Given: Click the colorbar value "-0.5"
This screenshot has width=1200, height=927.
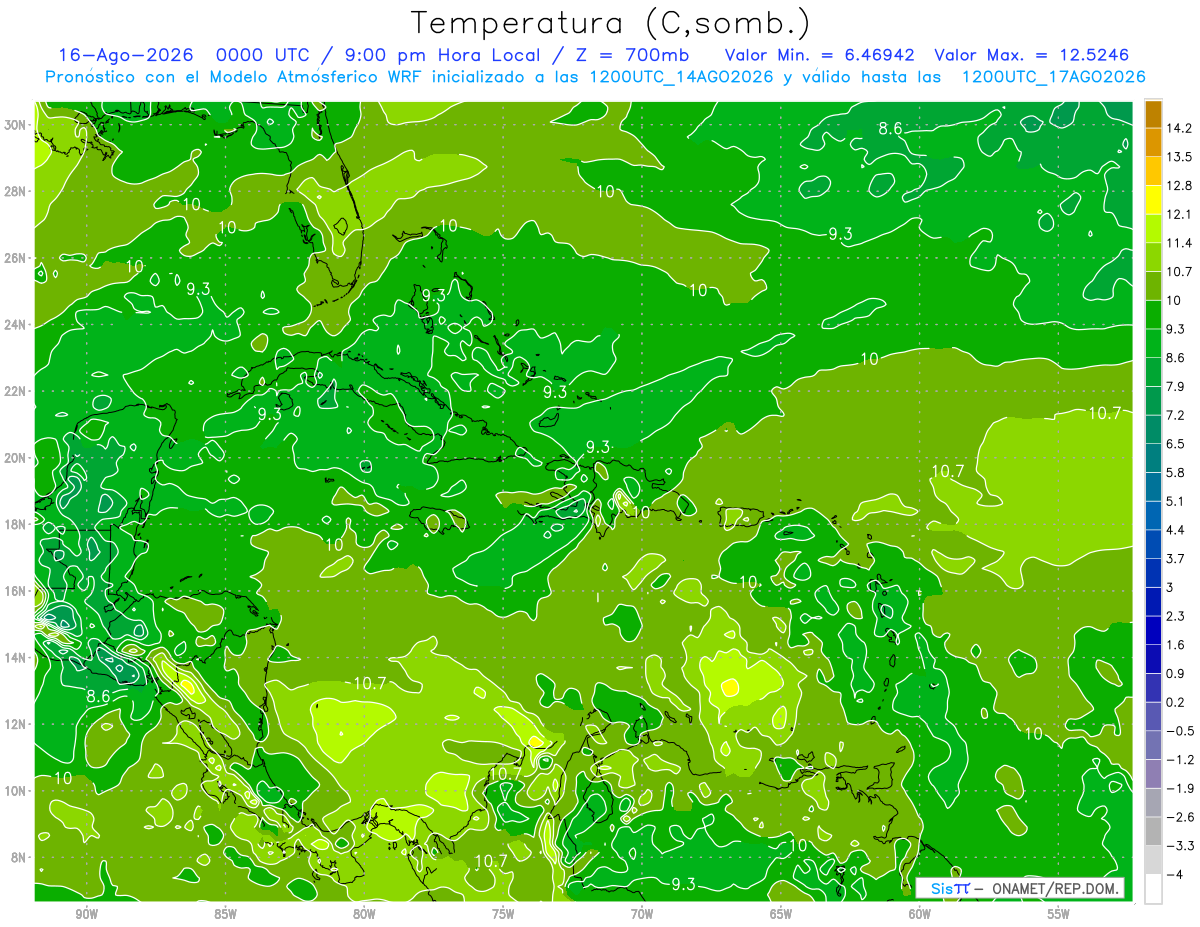Looking at the screenshot, I should tap(1180, 731).
